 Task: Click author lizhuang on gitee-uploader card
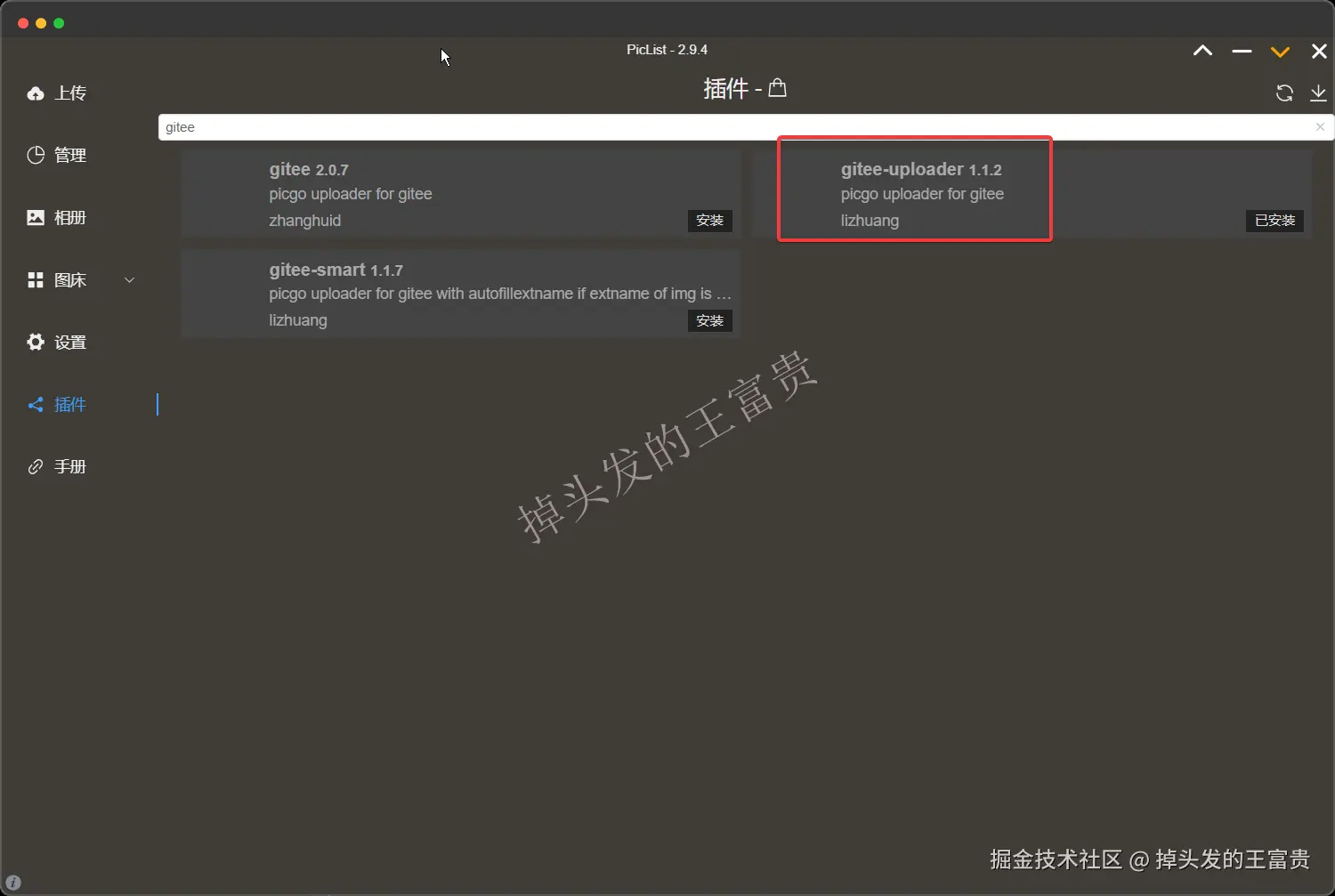tap(870, 221)
